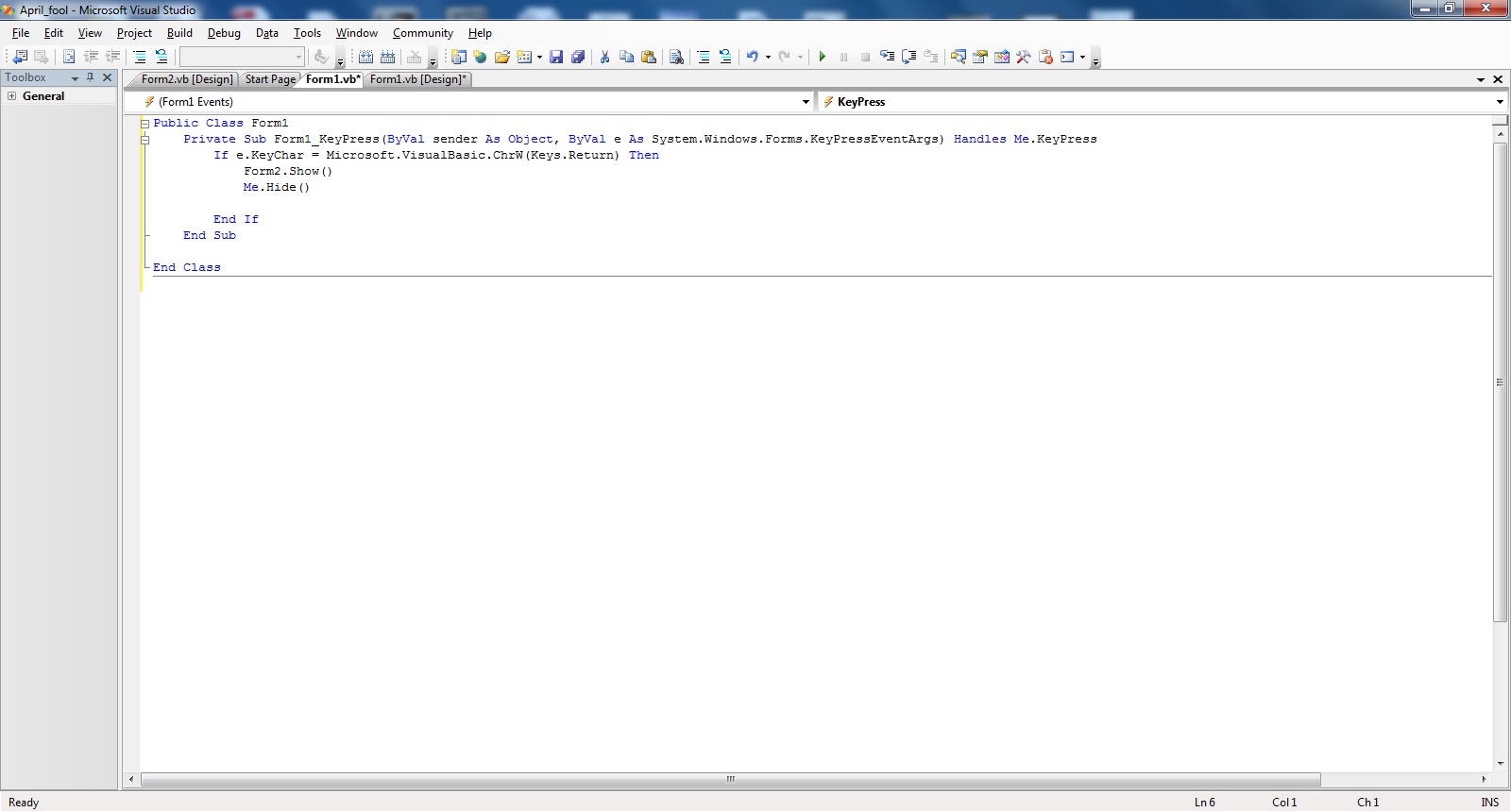Switch to the Form2.vb [Design] tab

pos(186,79)
